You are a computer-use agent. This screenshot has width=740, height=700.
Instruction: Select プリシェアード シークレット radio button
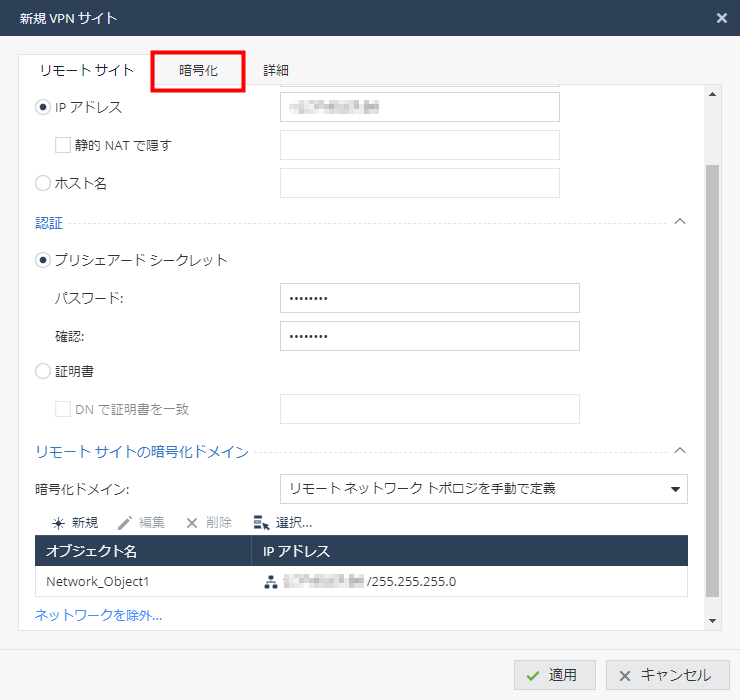pos(43,260)
